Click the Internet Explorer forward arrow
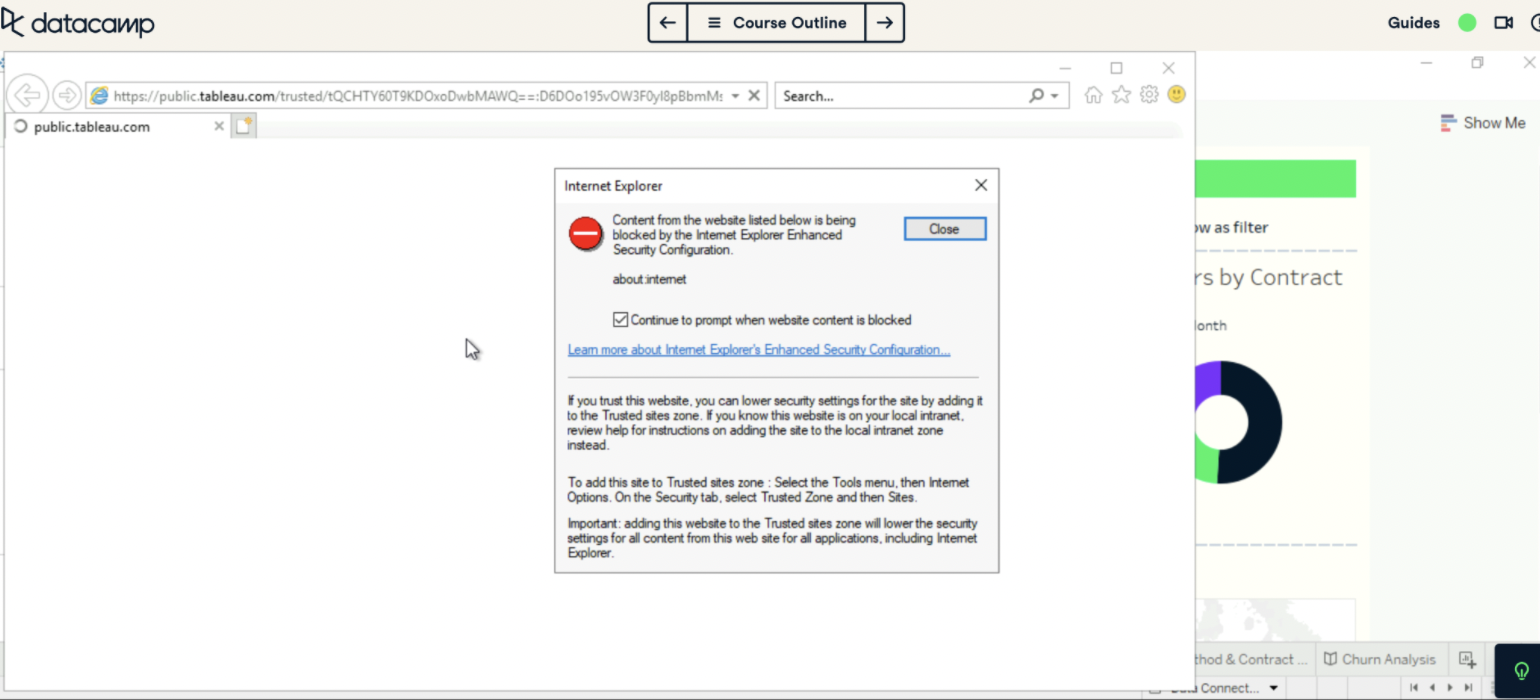The width and height of the screenshot is (1540, 700). (x=66, y=95)
